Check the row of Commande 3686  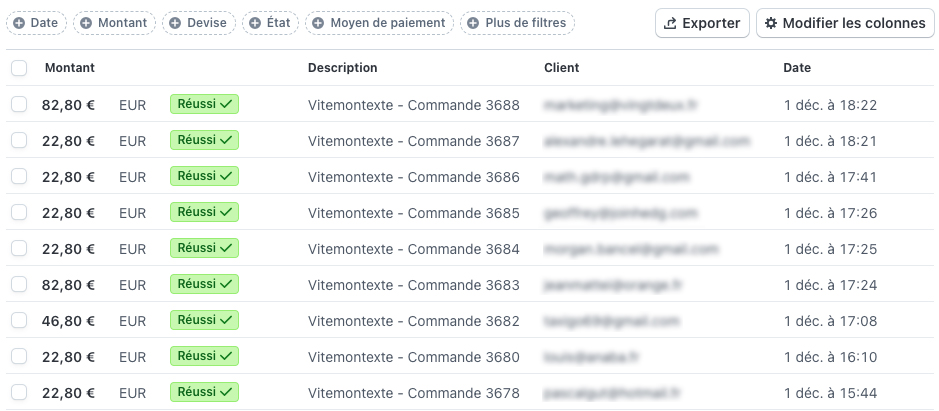click(x=19, y=176)
